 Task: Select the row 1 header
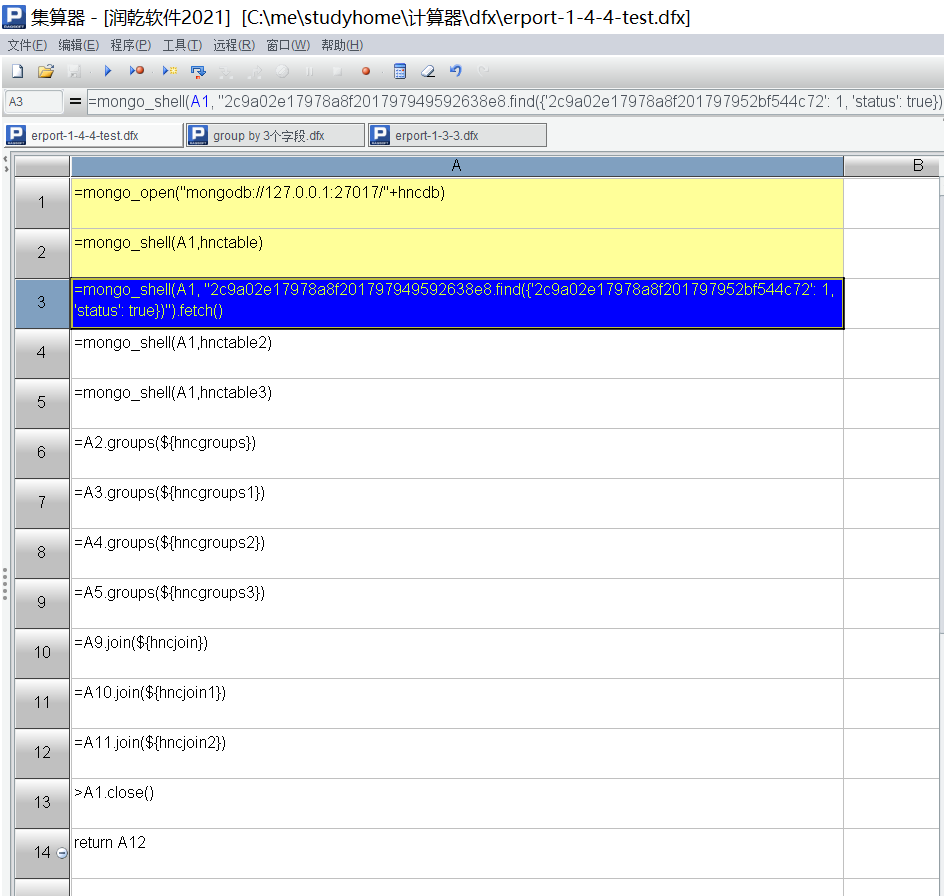point(42,203)
